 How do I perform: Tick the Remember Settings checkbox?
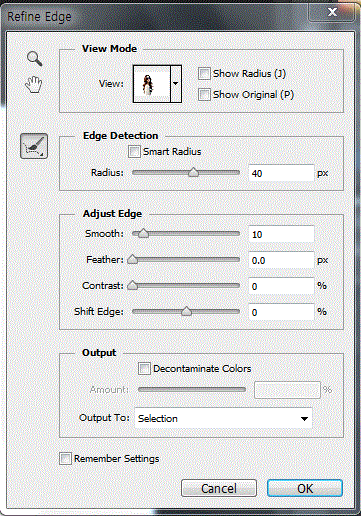65,458
